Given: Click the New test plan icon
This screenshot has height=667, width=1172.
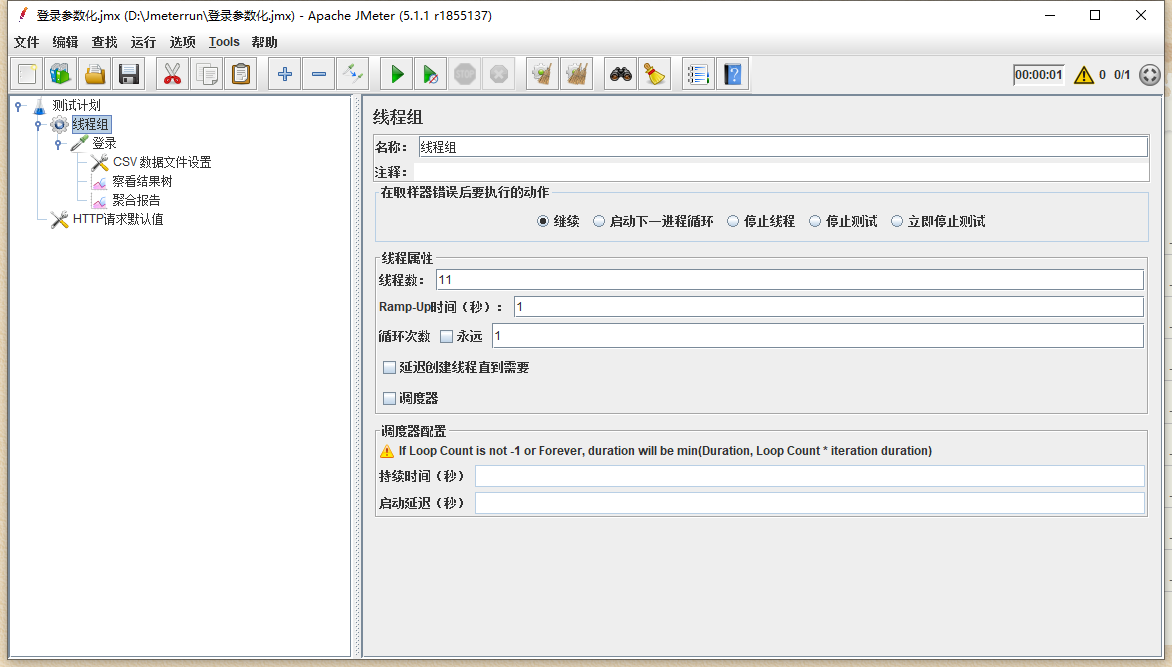Looking at the screenshot, I should [x=28, y=74].
